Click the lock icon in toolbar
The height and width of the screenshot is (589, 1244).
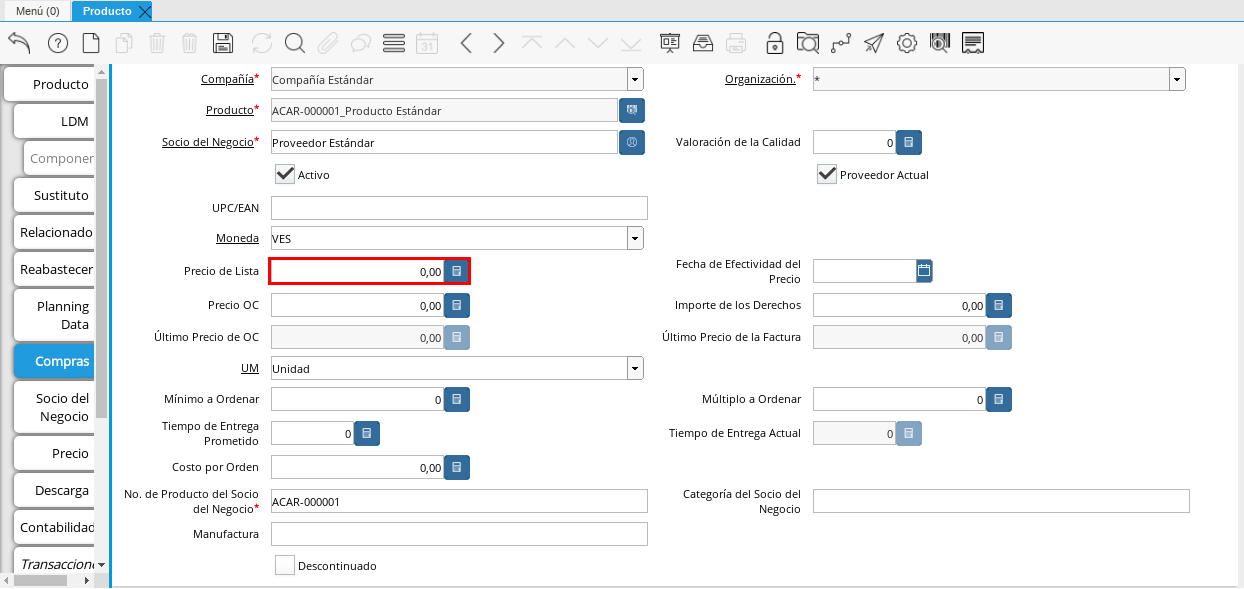click(x=774, y=43)
